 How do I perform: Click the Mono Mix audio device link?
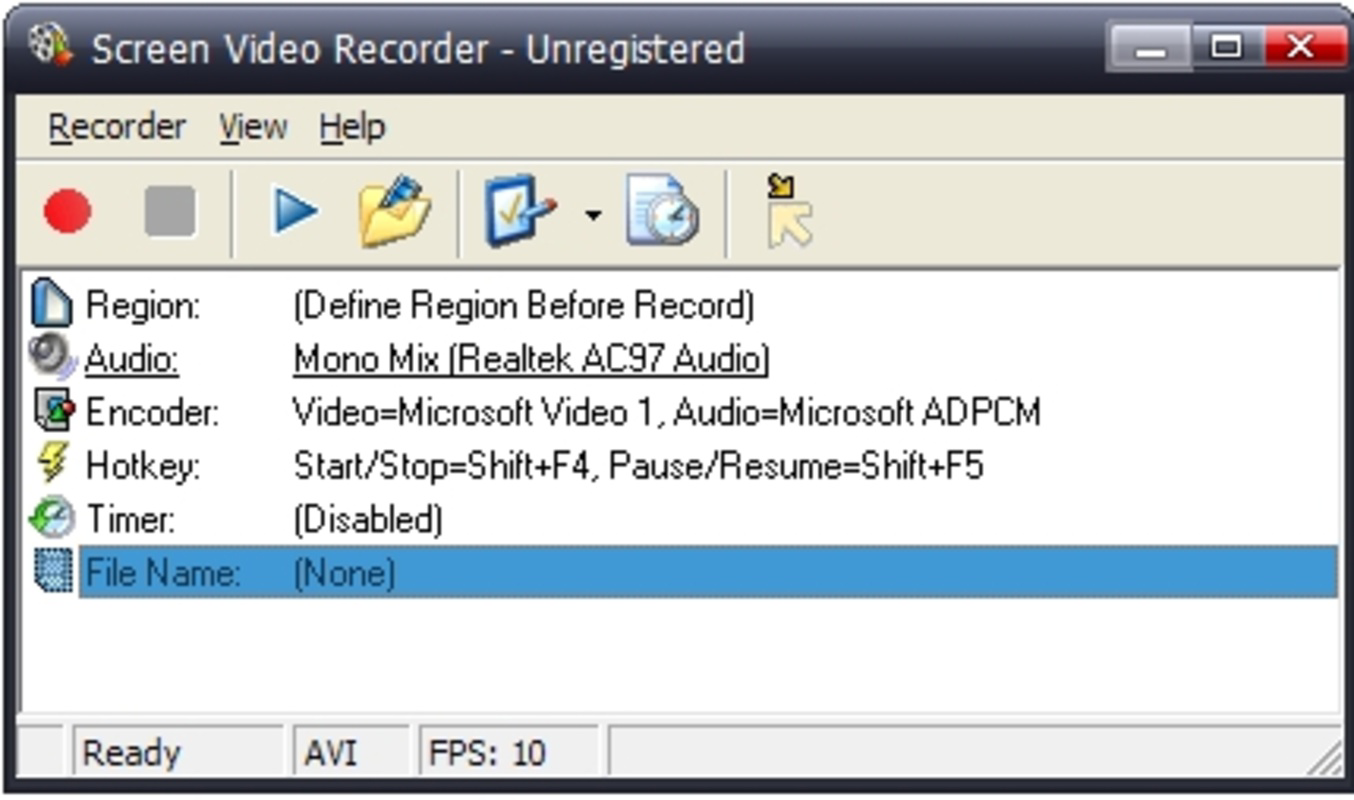click(530, 358)
